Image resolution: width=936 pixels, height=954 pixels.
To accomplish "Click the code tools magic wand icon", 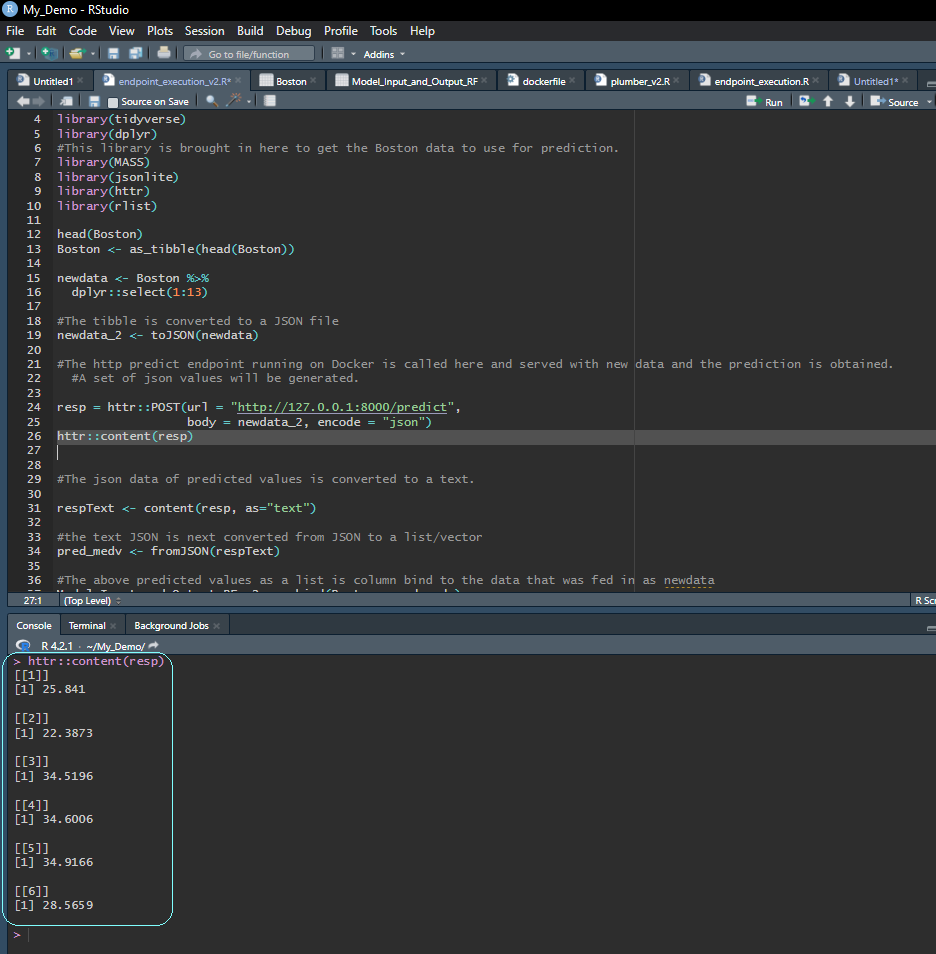I will pyautogui.click(x=234, y=101).
